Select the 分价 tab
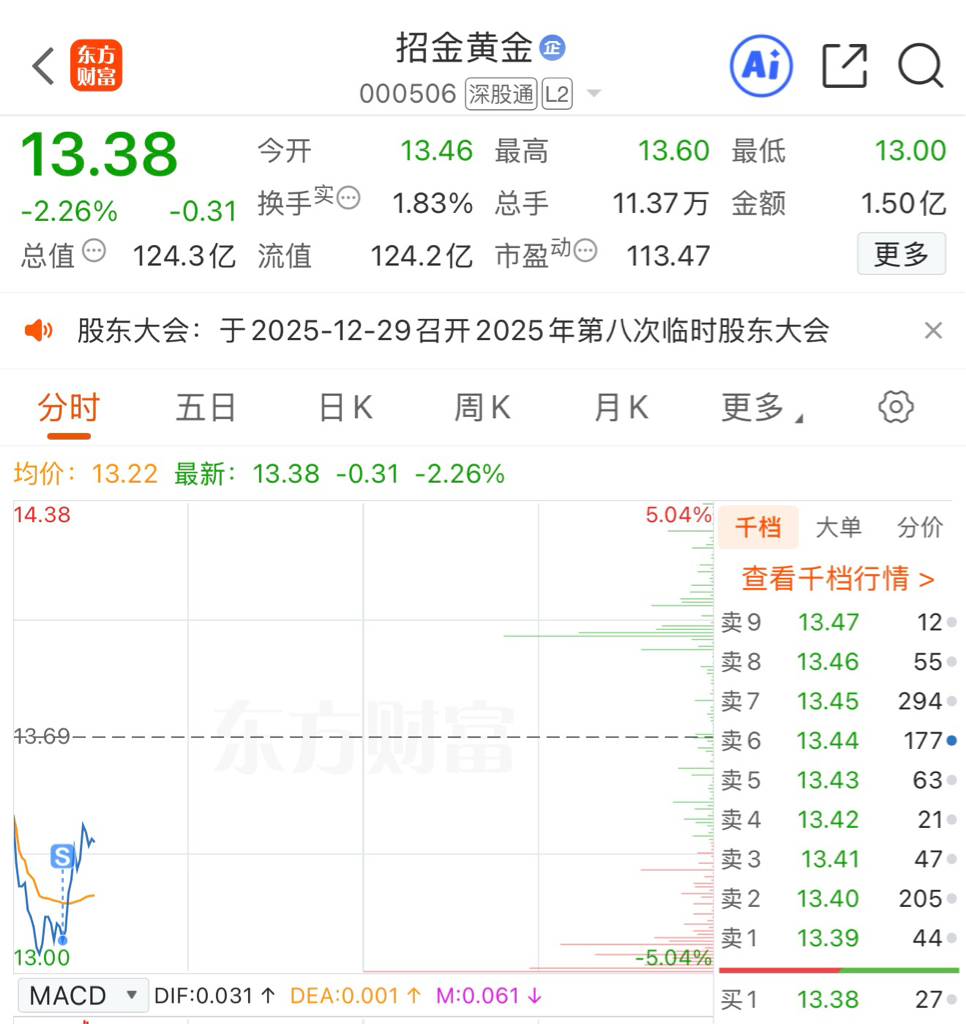 click(x=920, y=527)
